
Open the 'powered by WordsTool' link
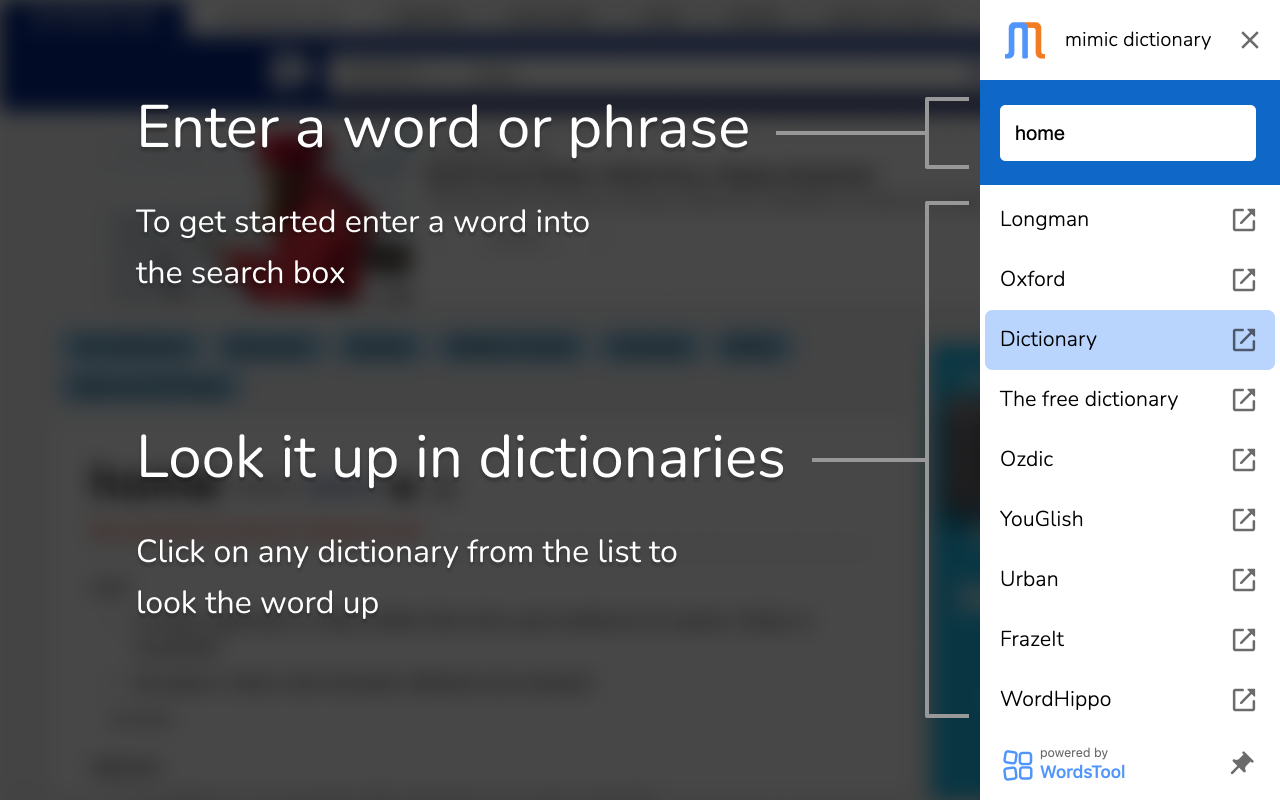click(x=1085, y=763)
